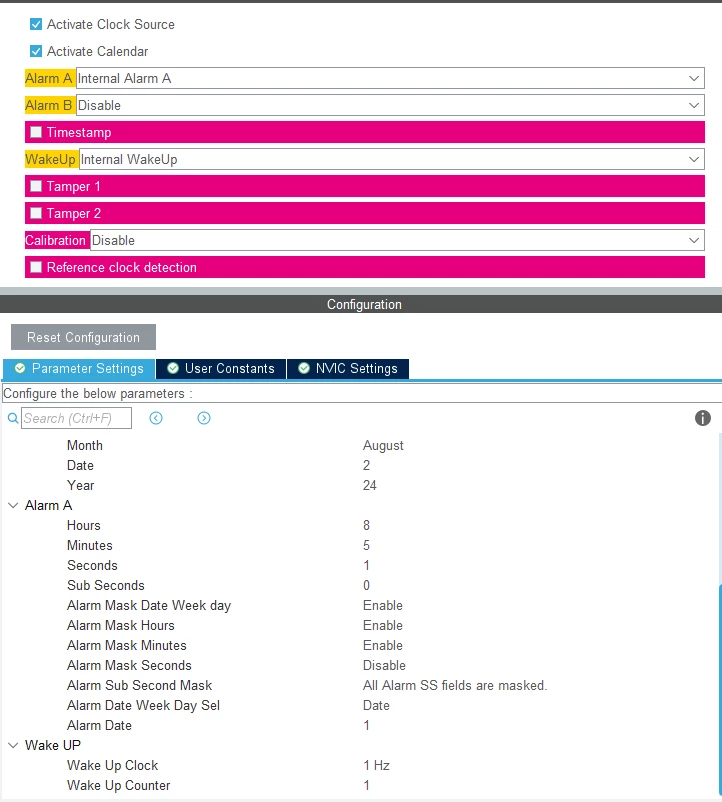Toggle Reference clock detection checkbox

(36, 267)
